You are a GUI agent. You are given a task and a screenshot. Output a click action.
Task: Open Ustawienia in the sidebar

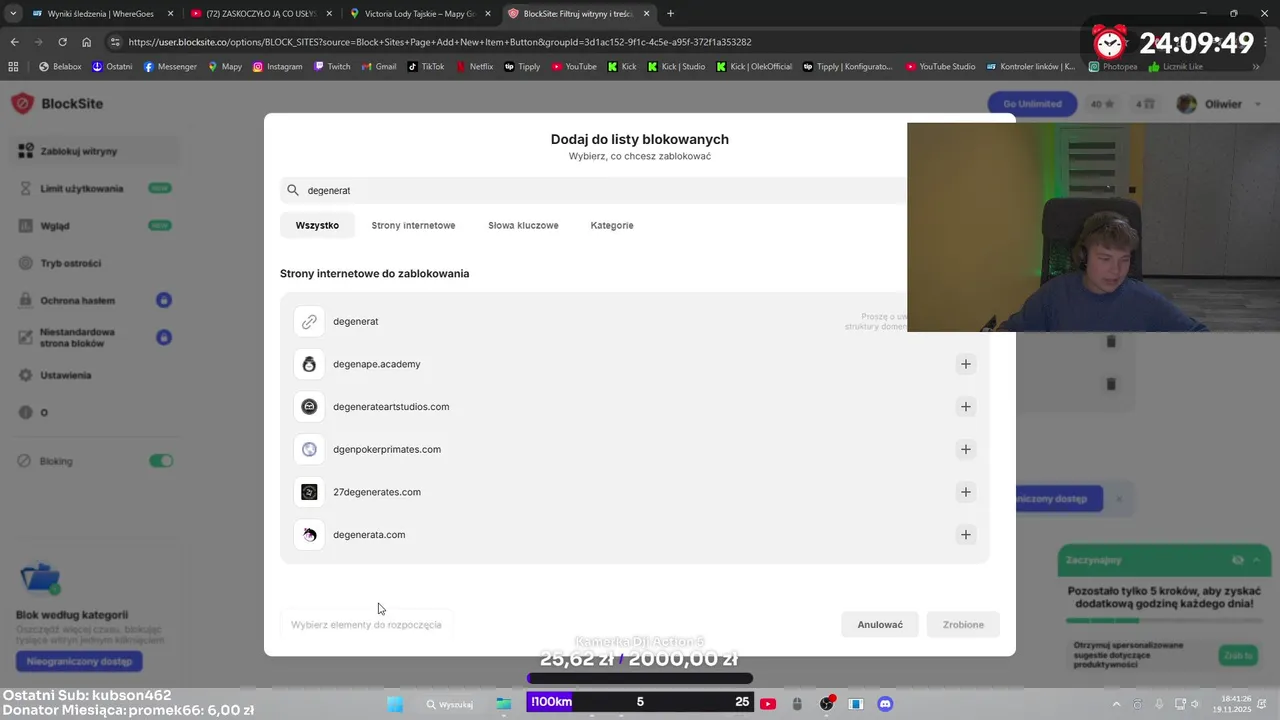click(x=96, y=375)
